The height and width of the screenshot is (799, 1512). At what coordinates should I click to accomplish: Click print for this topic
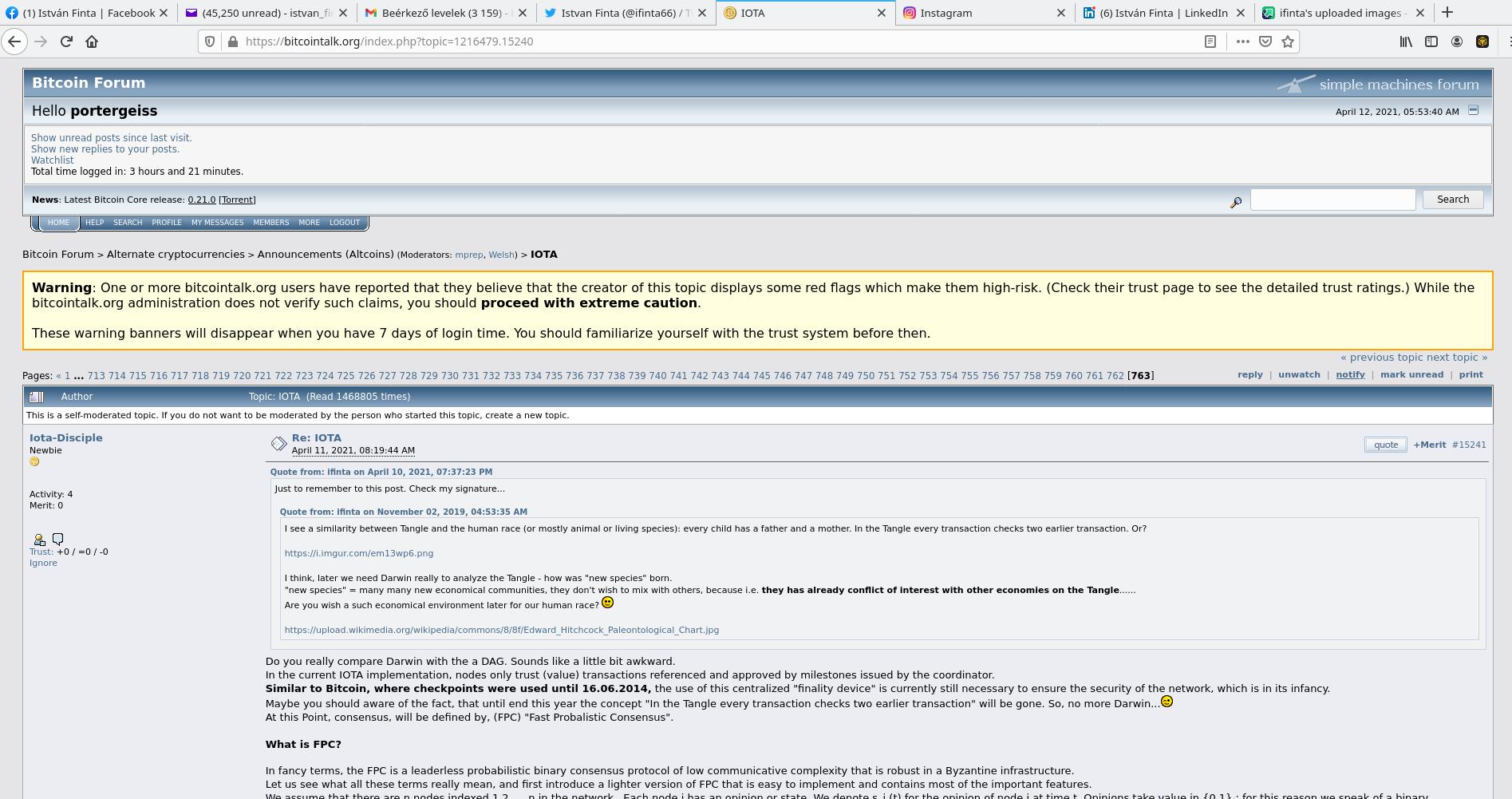(x=1471, y=374)
